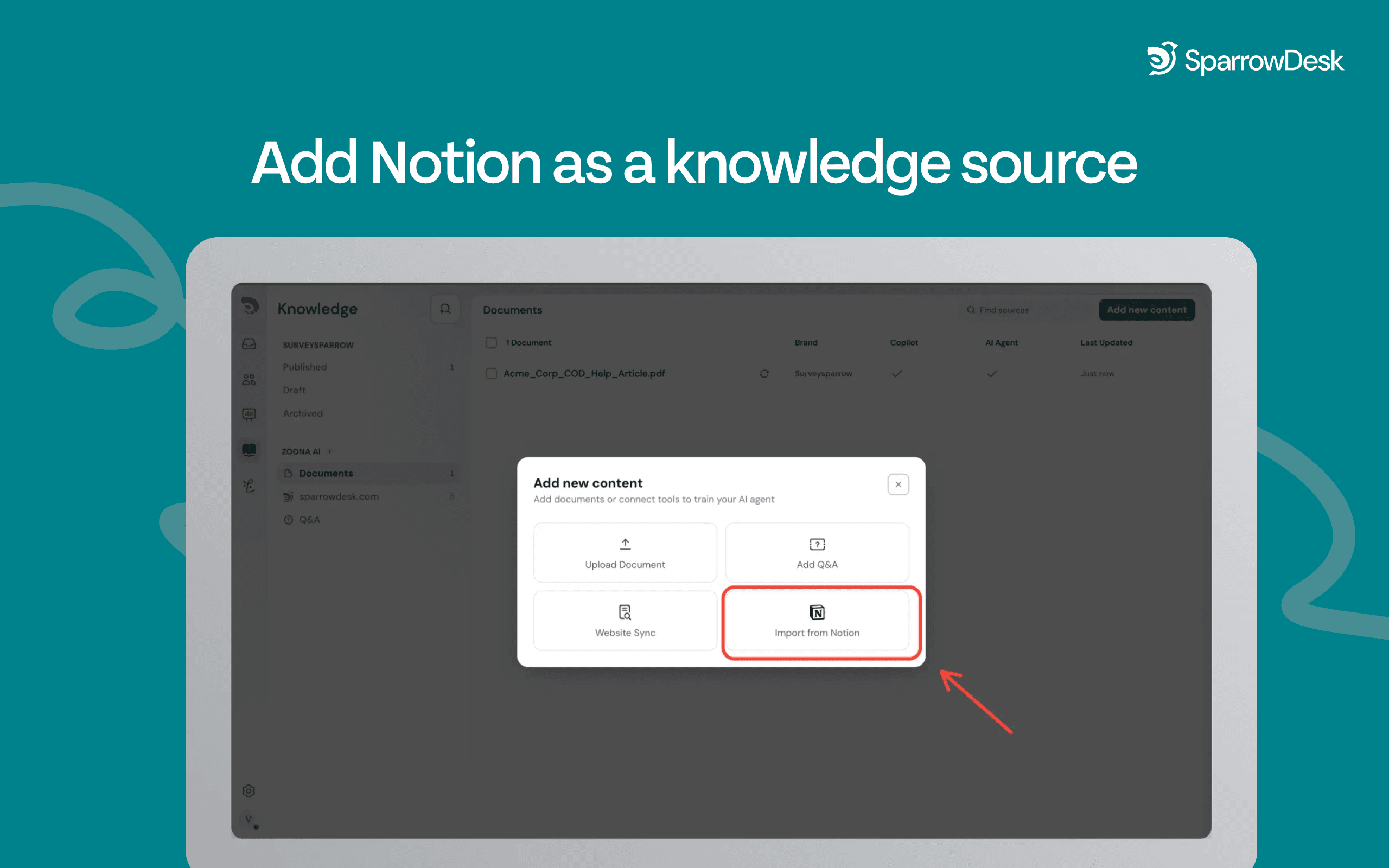
Task: Click the Documents page heading
Action: (x=513, y=310)
